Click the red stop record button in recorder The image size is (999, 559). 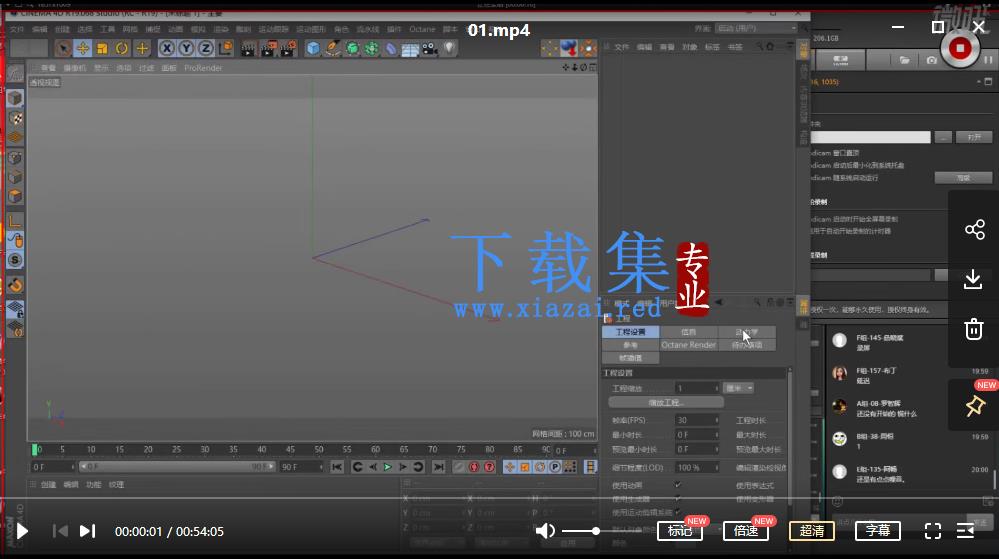[x=959, y=48]
